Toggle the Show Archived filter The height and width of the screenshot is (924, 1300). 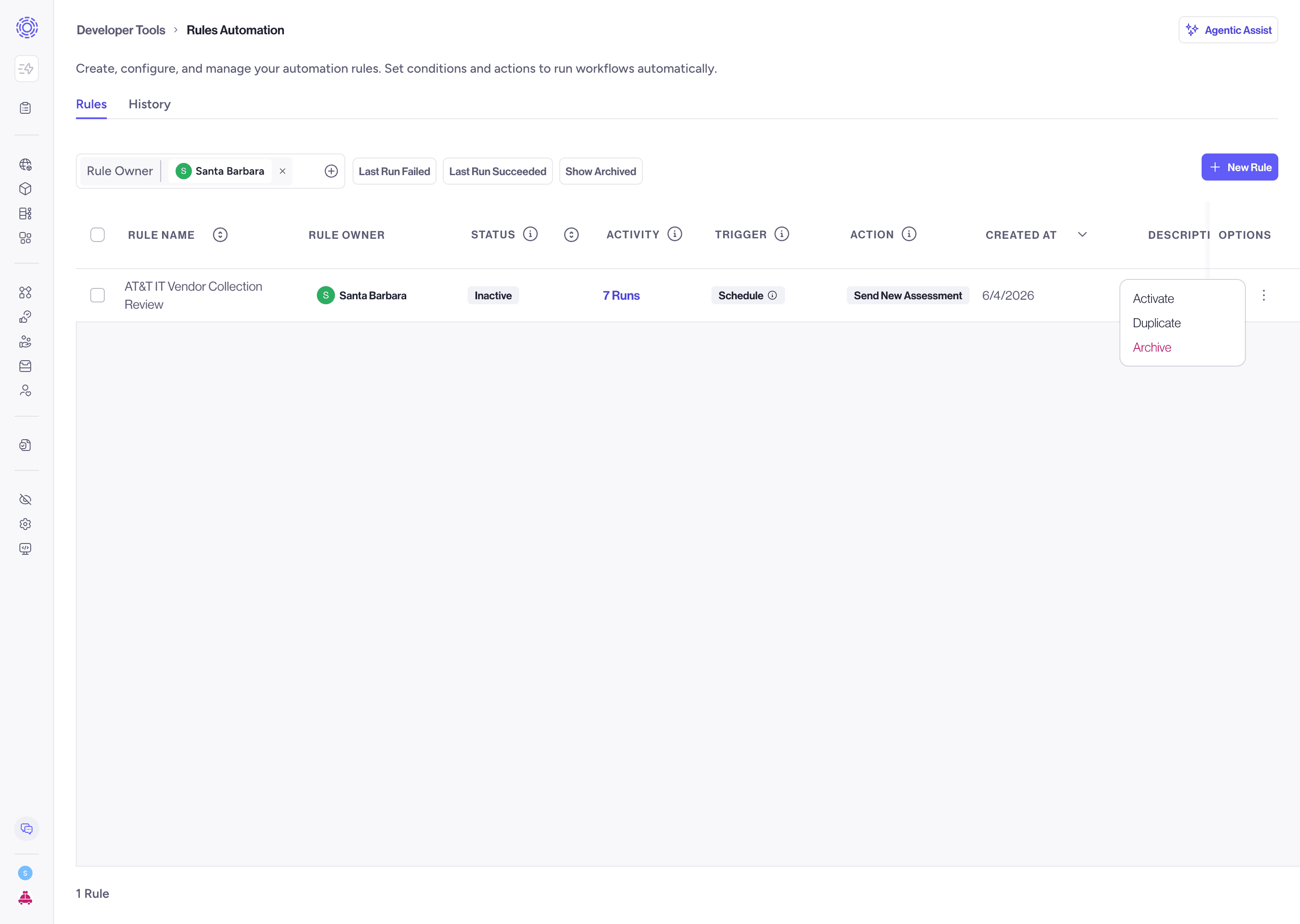601,171
